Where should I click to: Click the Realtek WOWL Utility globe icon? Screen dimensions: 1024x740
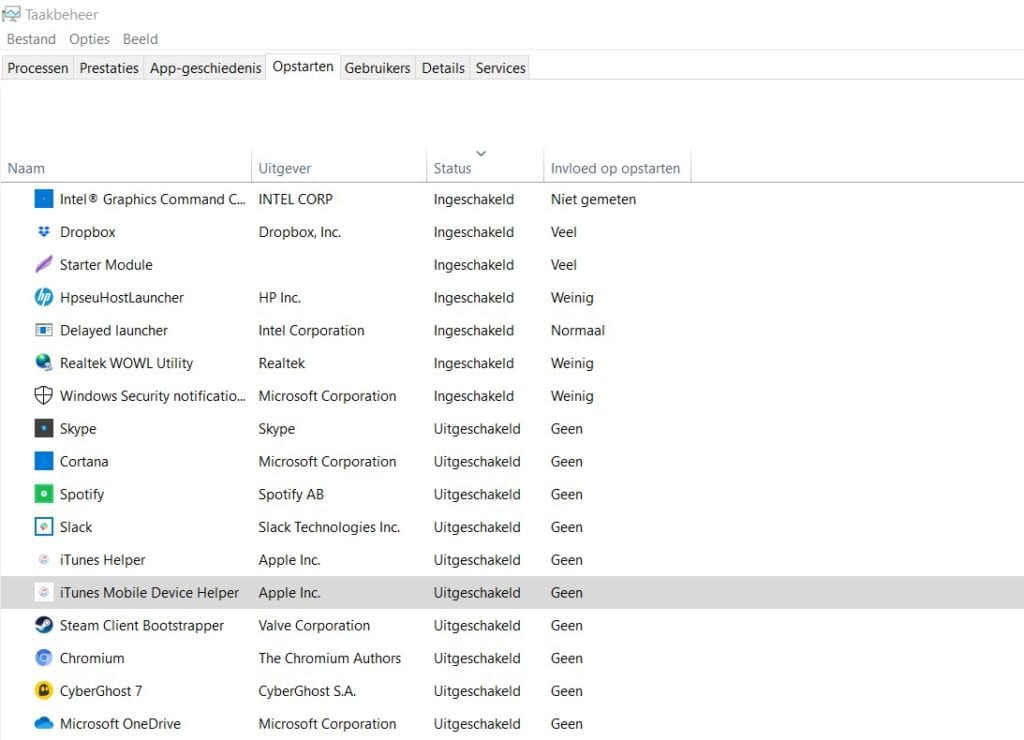pos(44,362)
